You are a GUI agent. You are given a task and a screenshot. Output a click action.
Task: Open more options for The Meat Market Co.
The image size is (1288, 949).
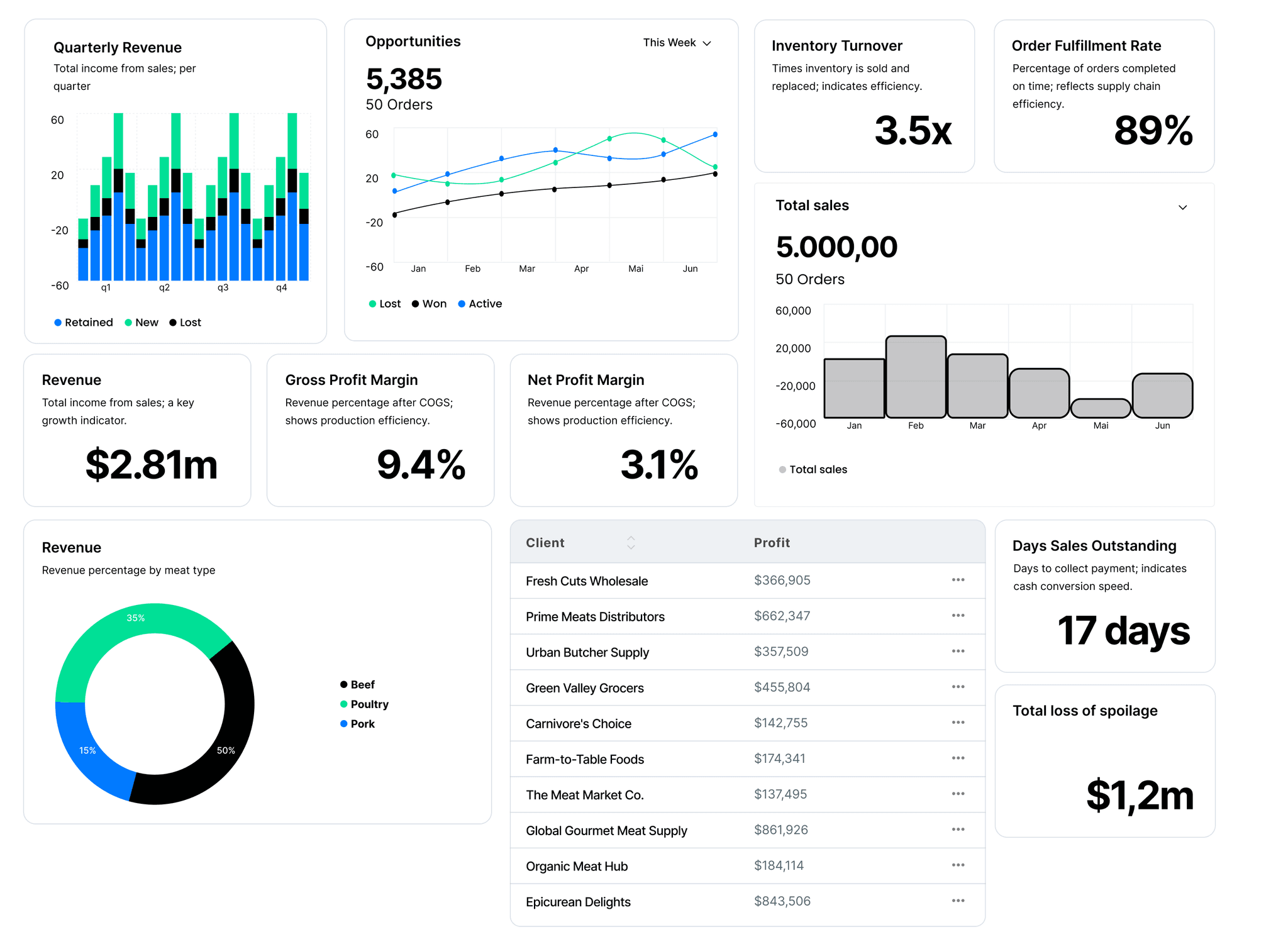tap(958, 794)
